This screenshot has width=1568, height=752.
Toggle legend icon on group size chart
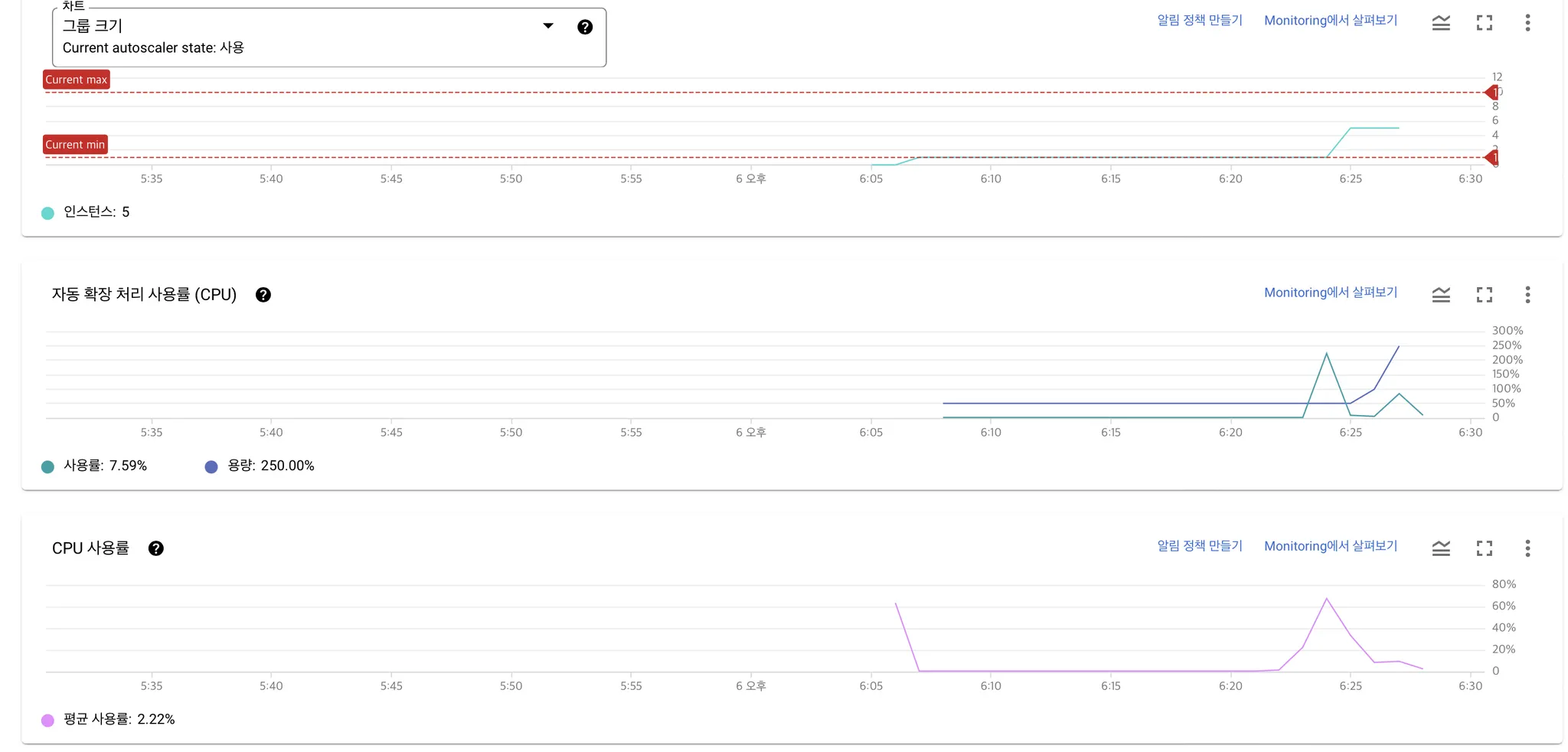coord(1441,23)
